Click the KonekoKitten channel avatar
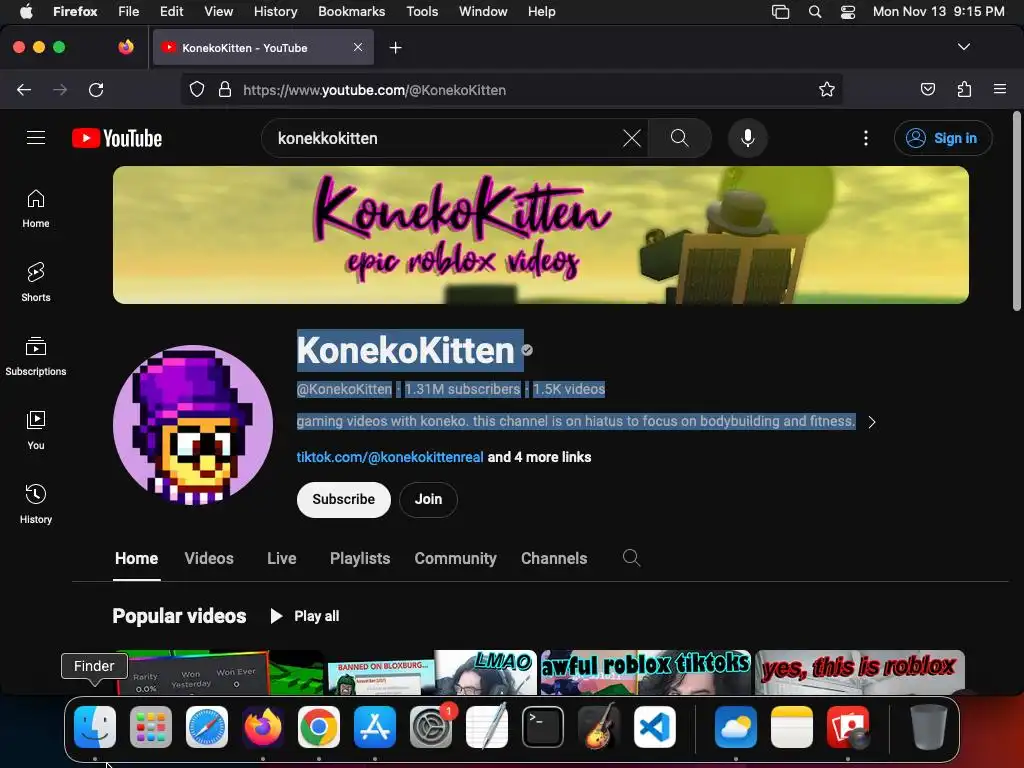 pyautogui.click(x=193, y=425)
